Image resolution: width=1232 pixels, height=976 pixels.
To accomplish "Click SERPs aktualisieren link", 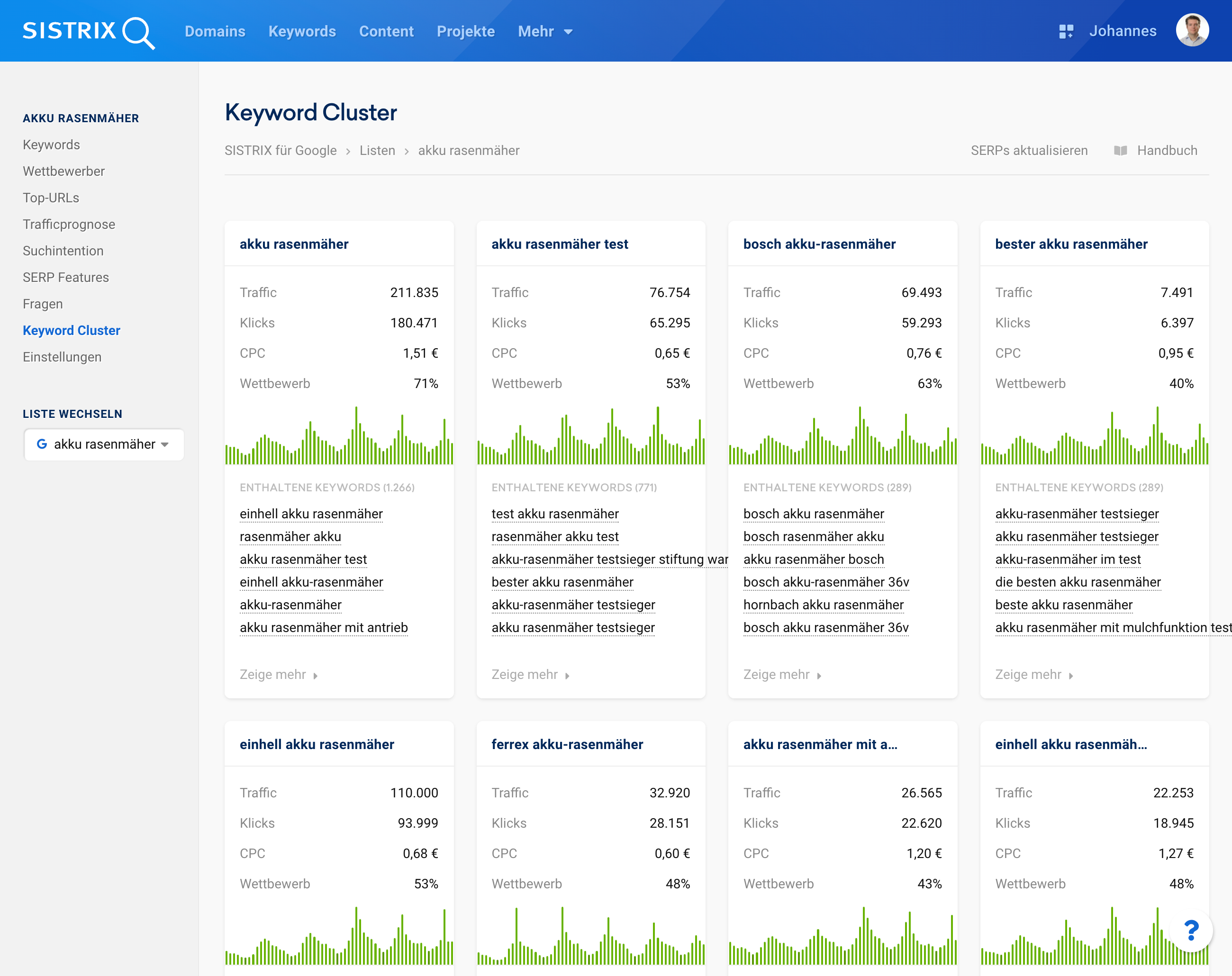I will [x=1029, y=151].
